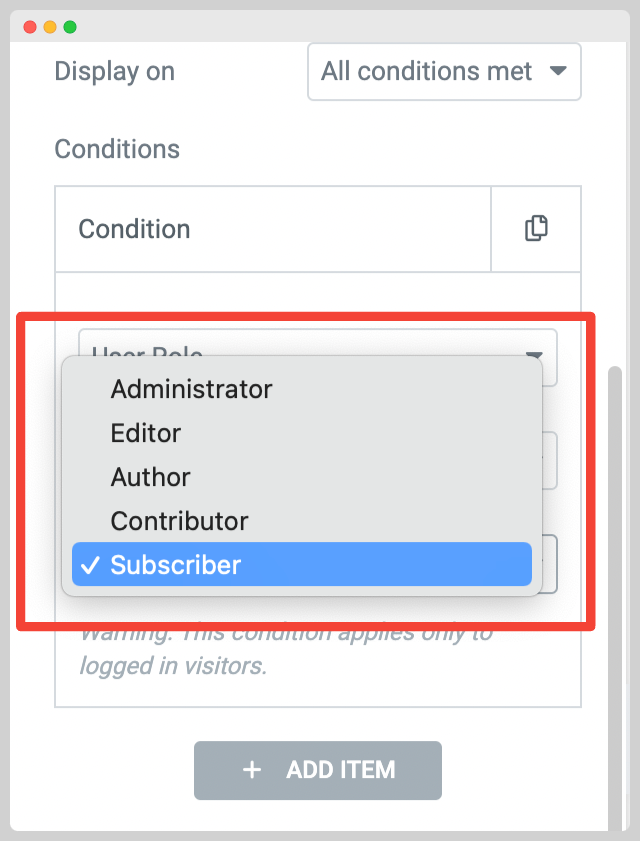The image size is (640, 841).
Task: Collapse the Condition item header
Action: pos(273,229)
